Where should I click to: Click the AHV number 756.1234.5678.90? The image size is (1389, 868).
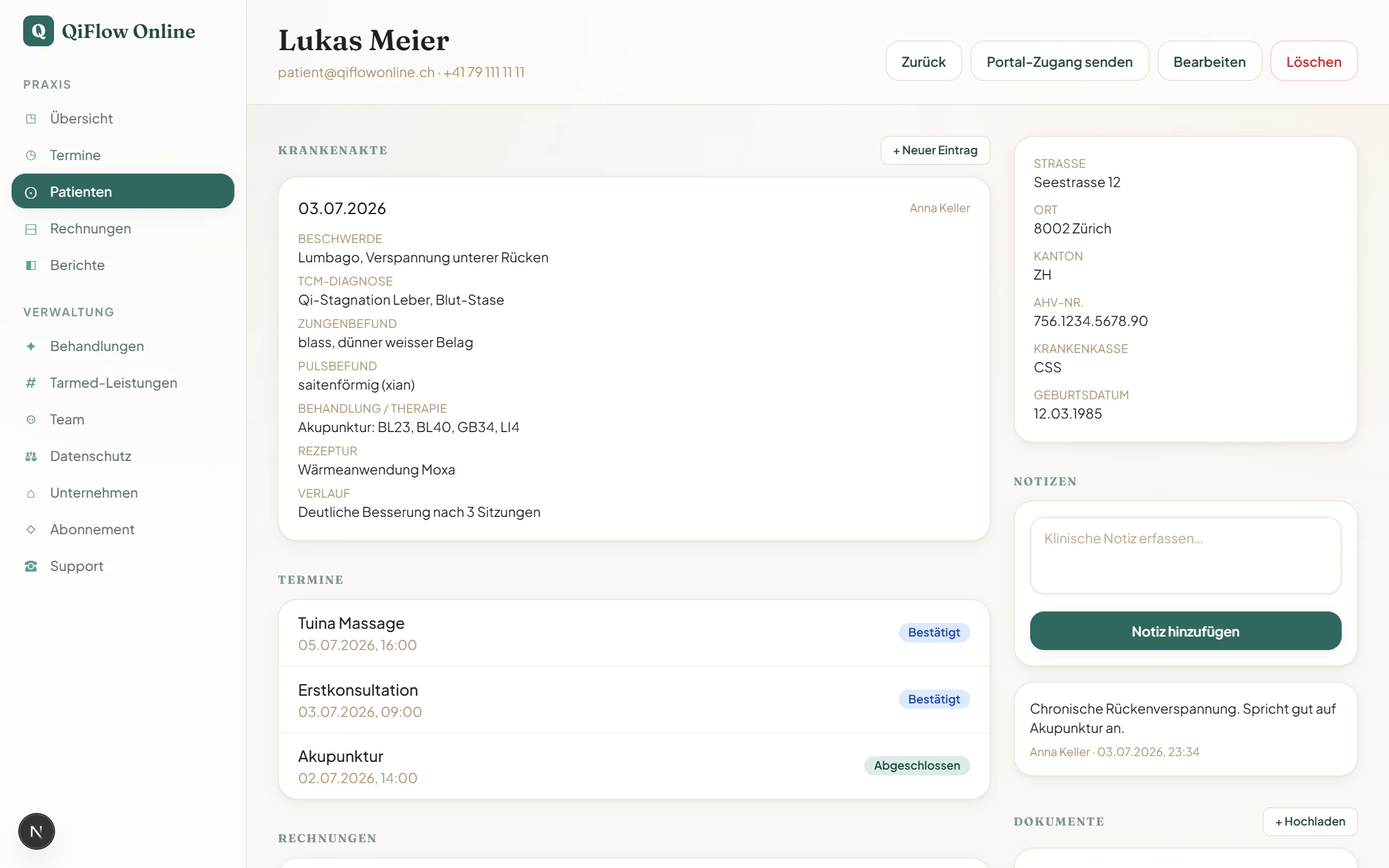pyautogui.click(x=1091, y=321)
